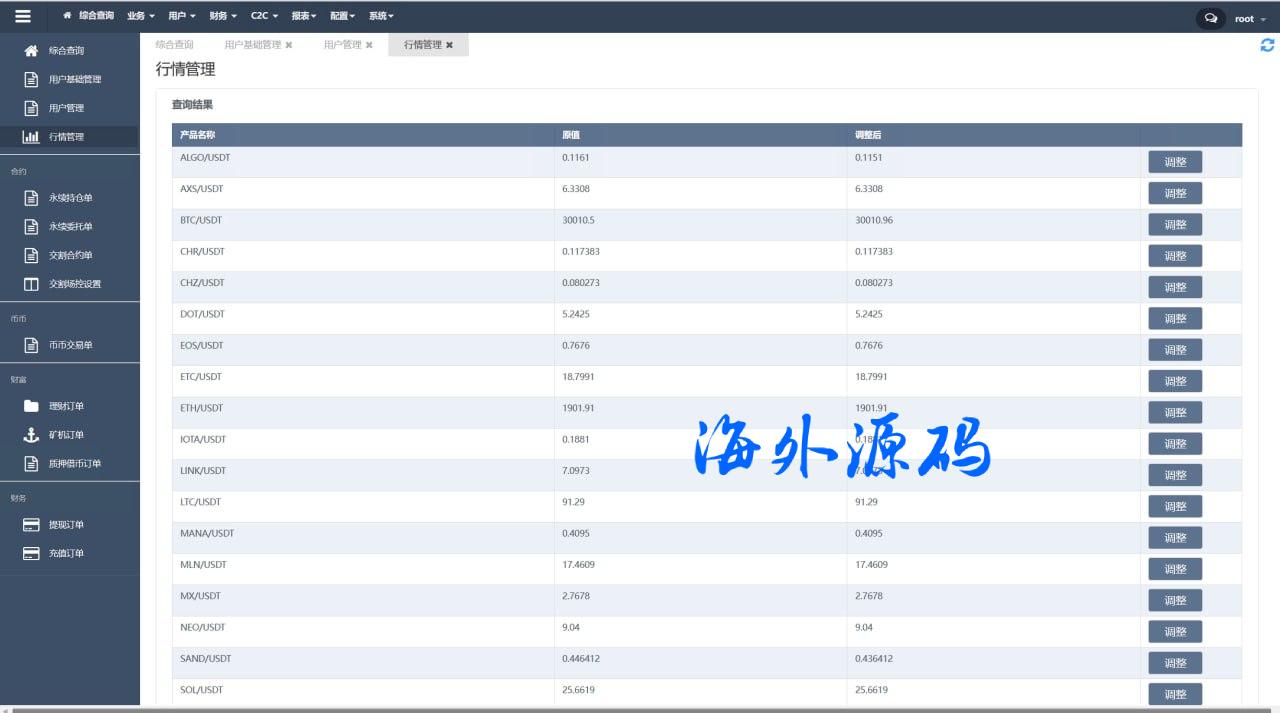Expand the C2C dropdown menu
Viewport: 1280px width, 713px height.
tap(264, 16)
